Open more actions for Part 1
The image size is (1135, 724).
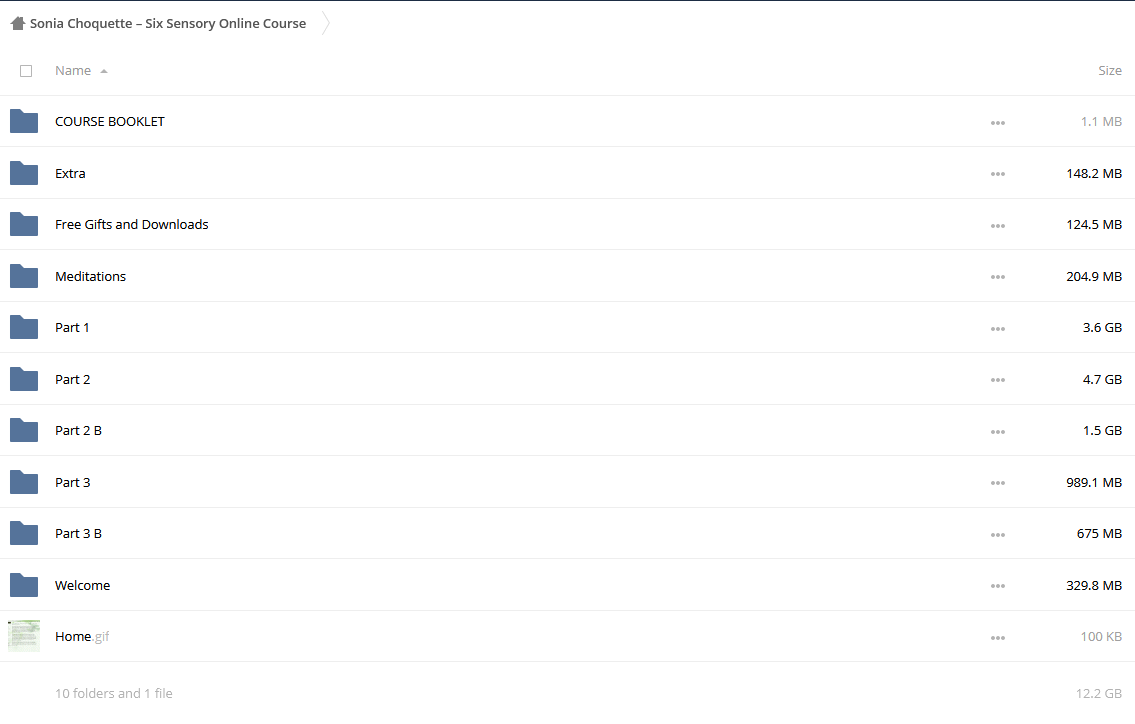[x=997, y=329]
